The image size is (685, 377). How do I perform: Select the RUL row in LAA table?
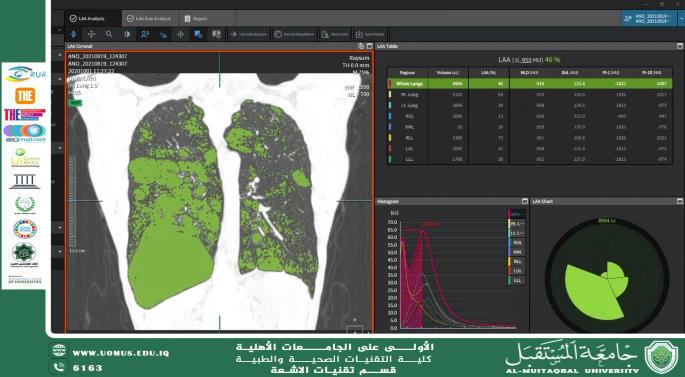(x=529, y=116)
